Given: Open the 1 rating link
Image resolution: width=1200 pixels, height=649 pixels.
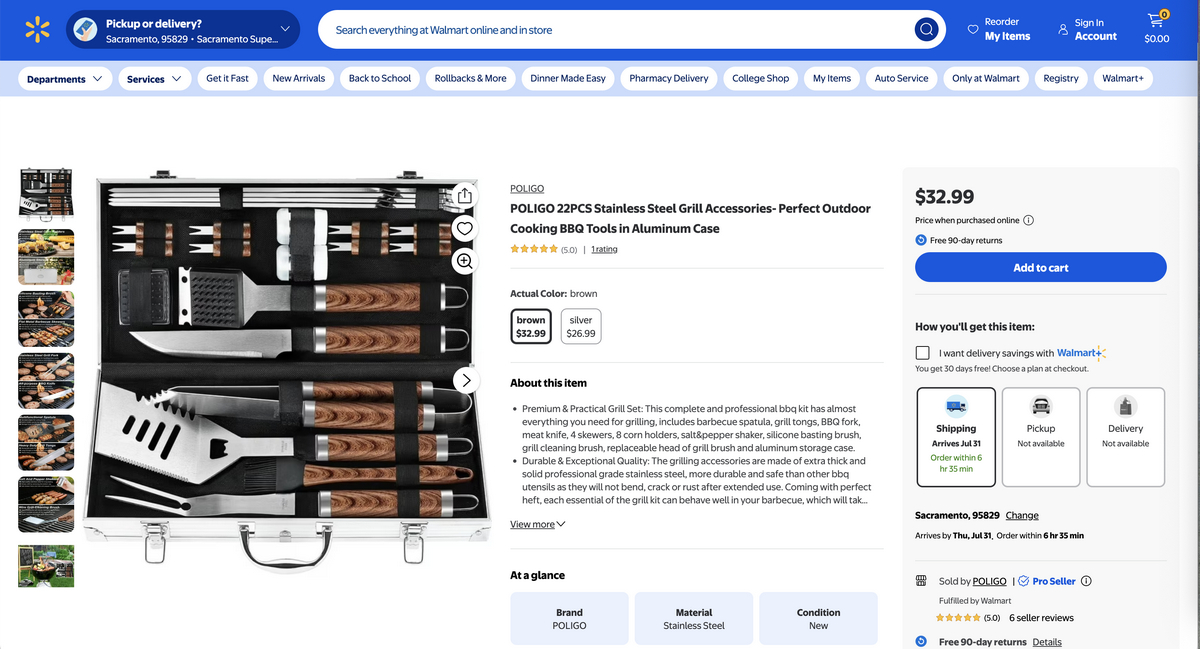Looking at the screenshot, I should click(x=604, y=249).
